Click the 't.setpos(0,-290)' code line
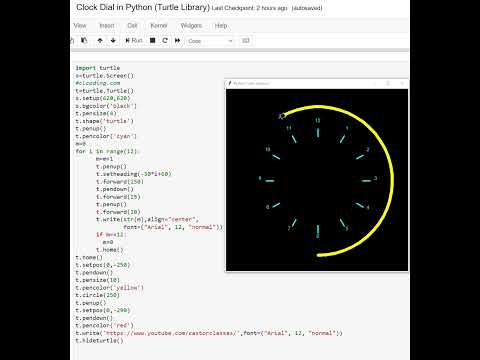Viewport: 480px width, 360px height. point(103,310)
